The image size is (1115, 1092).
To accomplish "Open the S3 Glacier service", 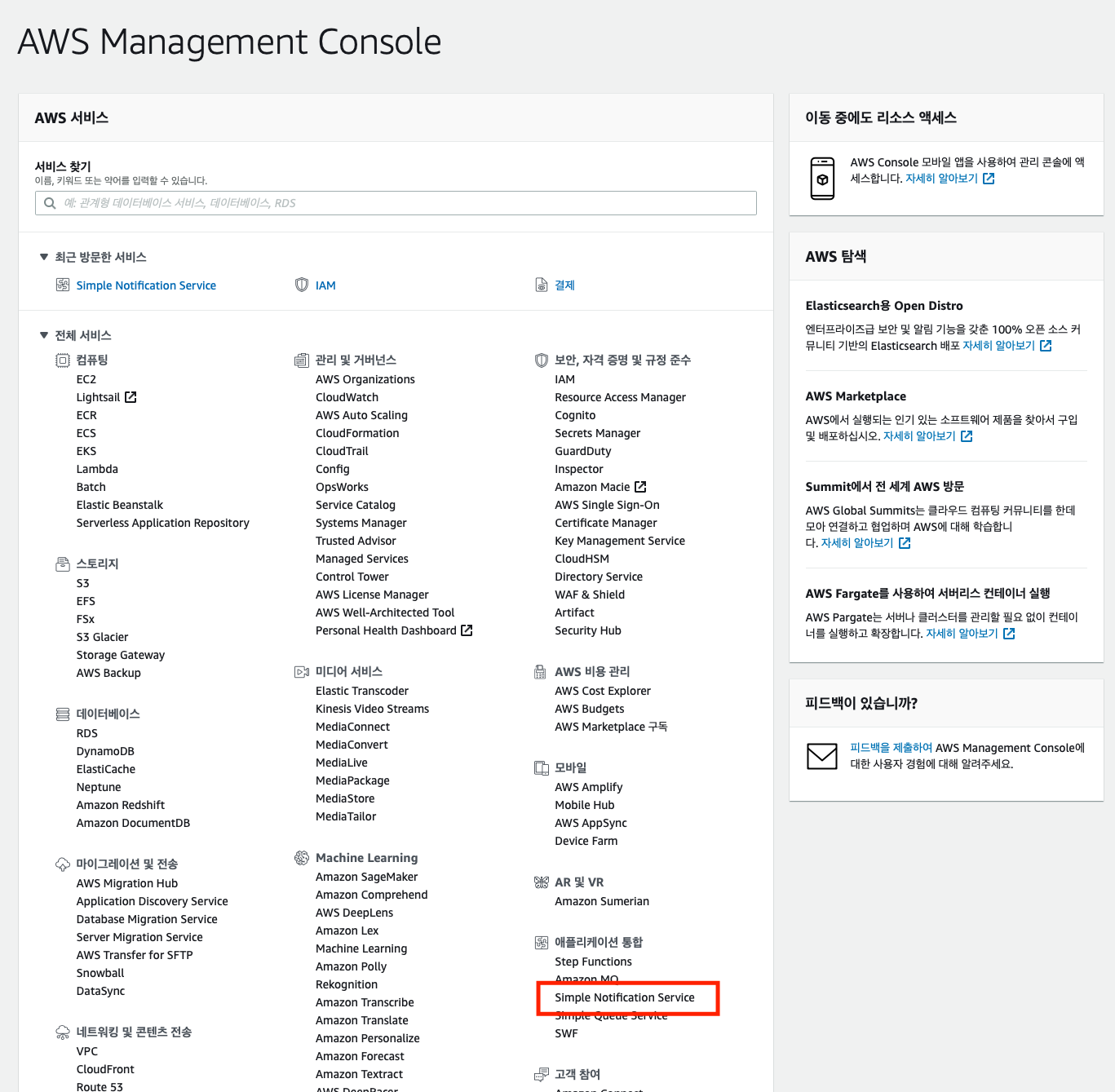I will click(x=102, y=637).
